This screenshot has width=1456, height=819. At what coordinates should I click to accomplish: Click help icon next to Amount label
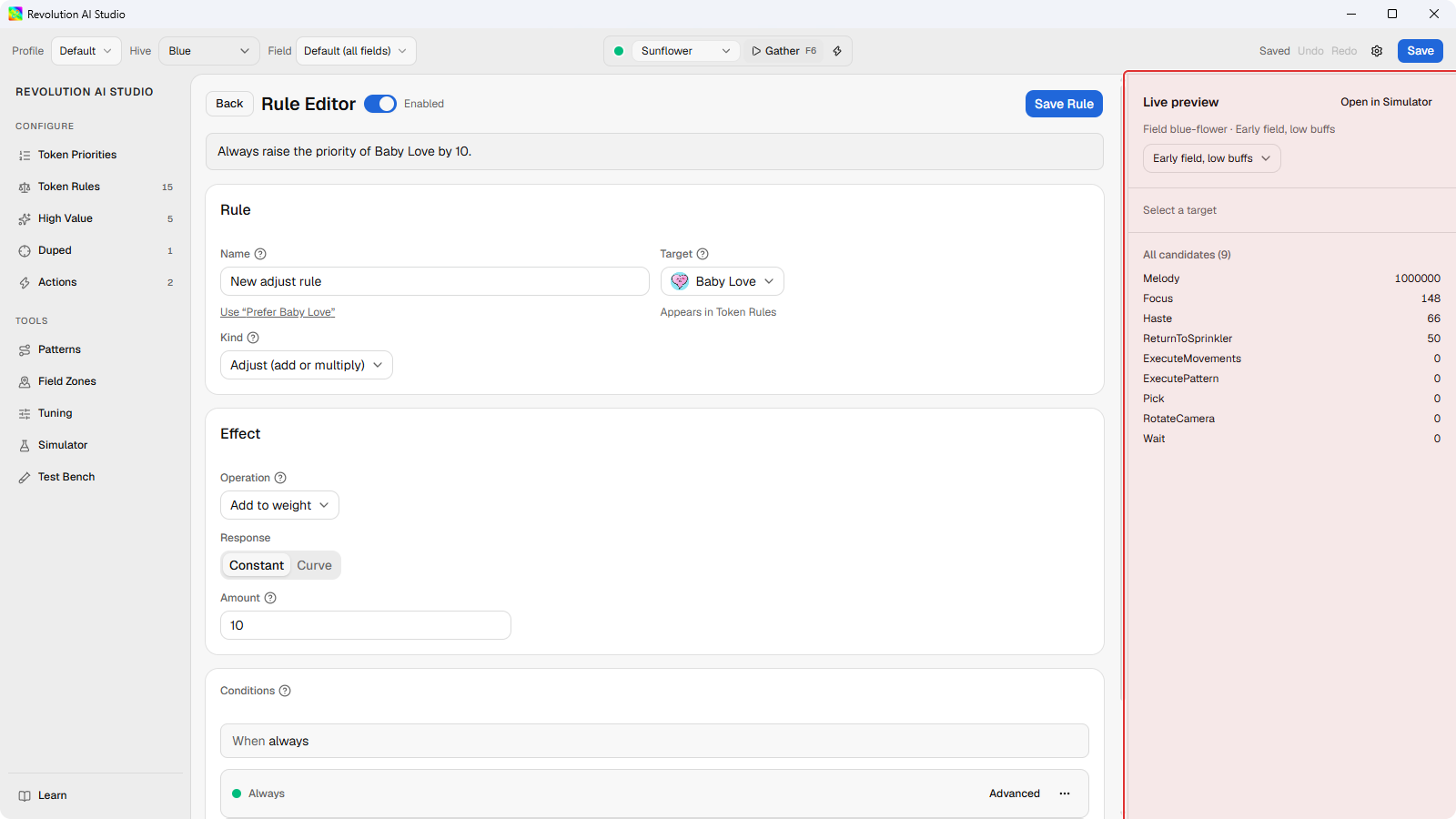[270, 598]
